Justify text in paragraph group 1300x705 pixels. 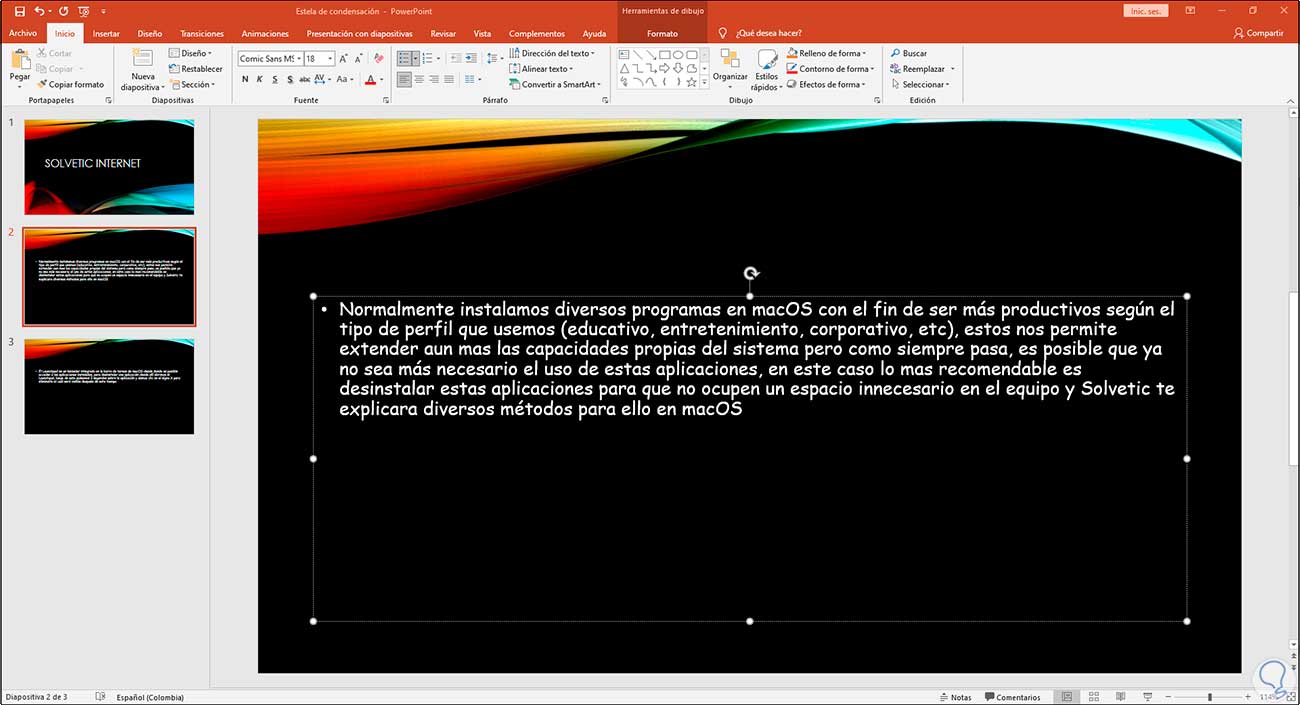448,79
